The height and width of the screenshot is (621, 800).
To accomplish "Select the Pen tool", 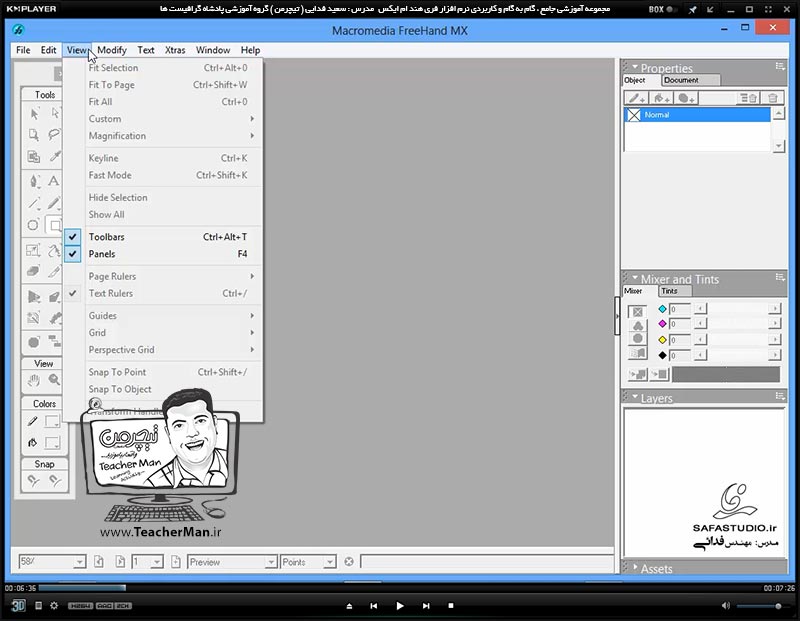I will (x=34, y=181).
